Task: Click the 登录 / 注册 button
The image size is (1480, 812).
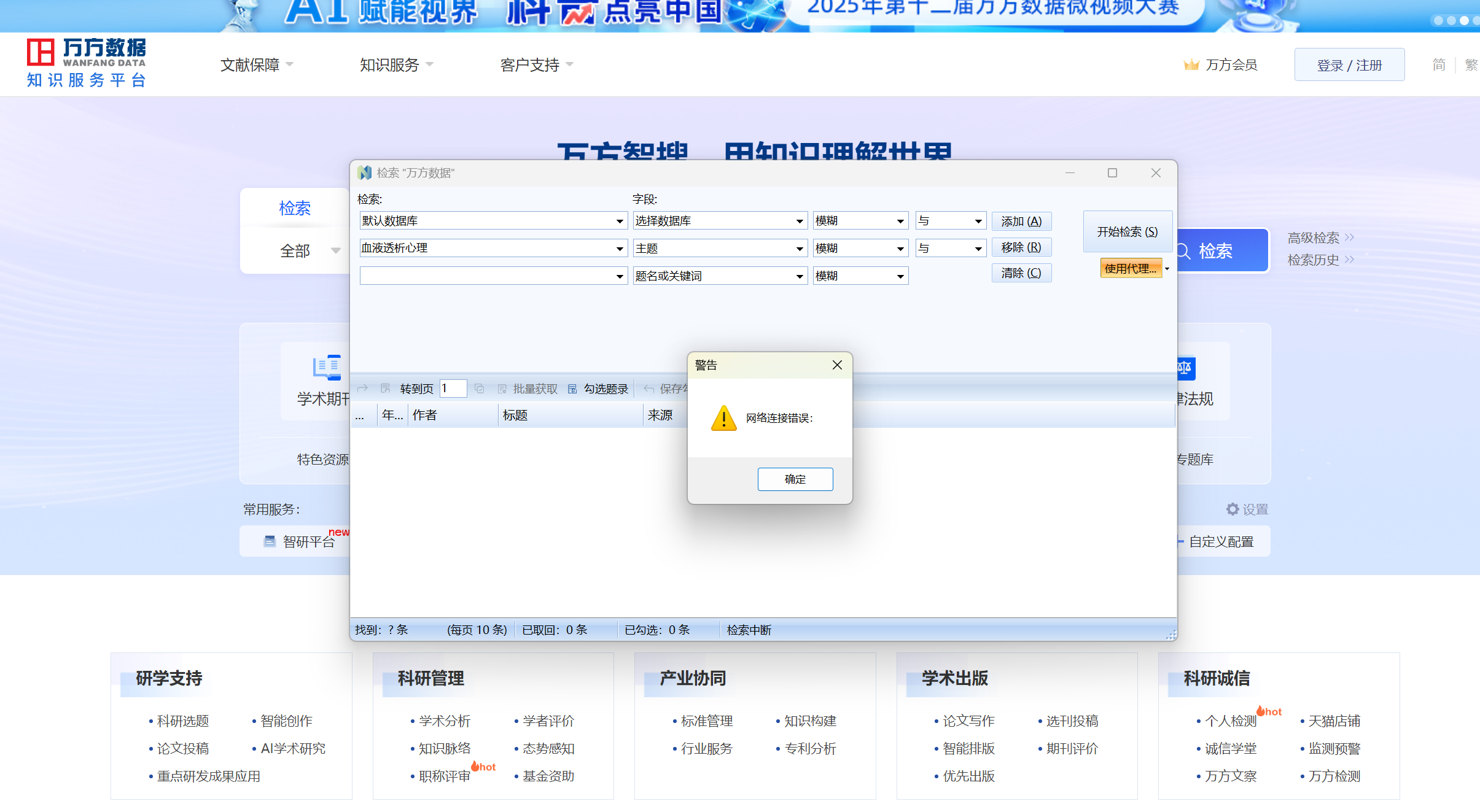Action: click(x=1349, y=64)
